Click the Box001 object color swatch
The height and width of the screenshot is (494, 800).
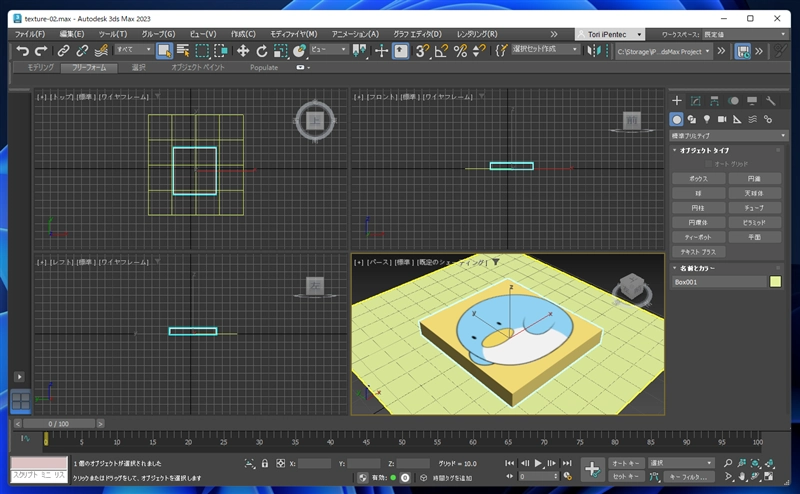coord(776,282)
